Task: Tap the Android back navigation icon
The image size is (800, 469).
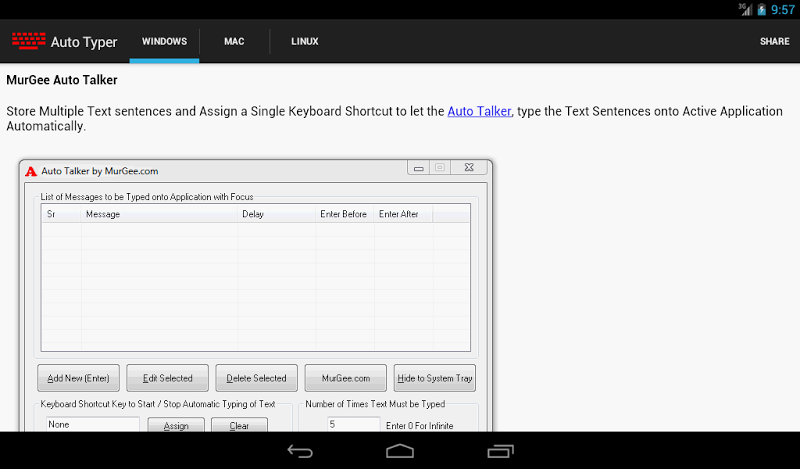Action: click(x=299, y=451)
